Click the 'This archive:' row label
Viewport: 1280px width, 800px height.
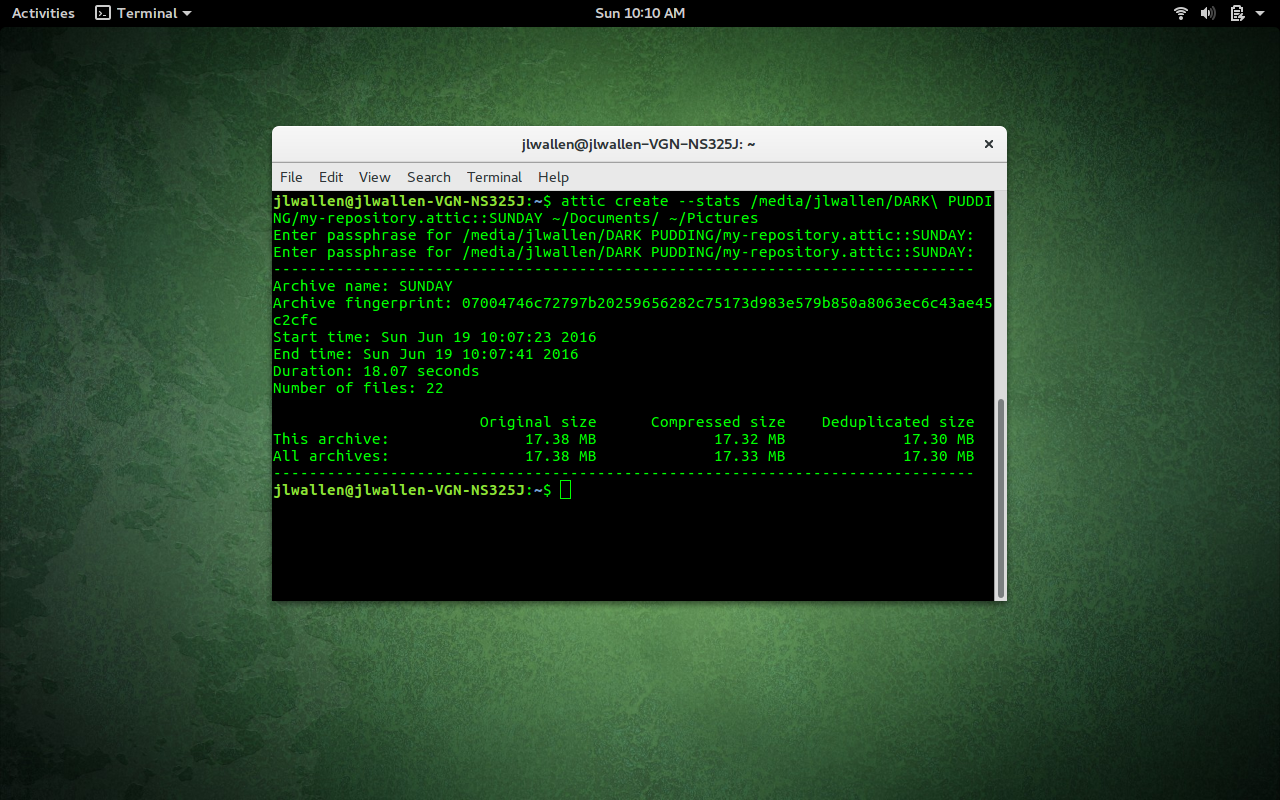(331, 439)
